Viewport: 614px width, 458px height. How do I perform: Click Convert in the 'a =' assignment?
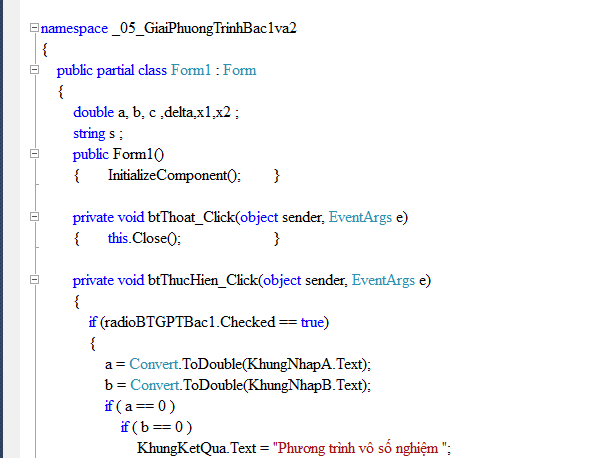154,364
